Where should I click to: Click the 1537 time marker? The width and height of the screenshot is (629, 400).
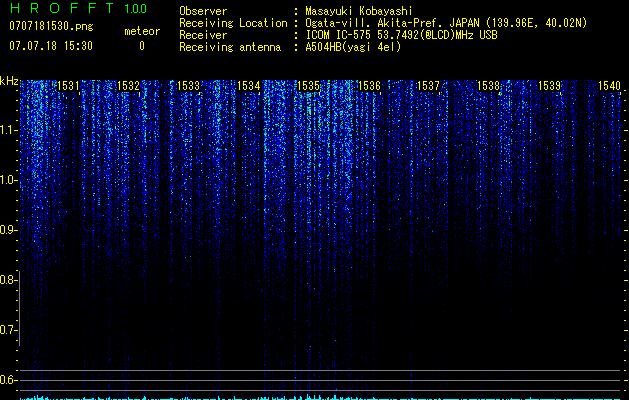[x=429, y=86]
